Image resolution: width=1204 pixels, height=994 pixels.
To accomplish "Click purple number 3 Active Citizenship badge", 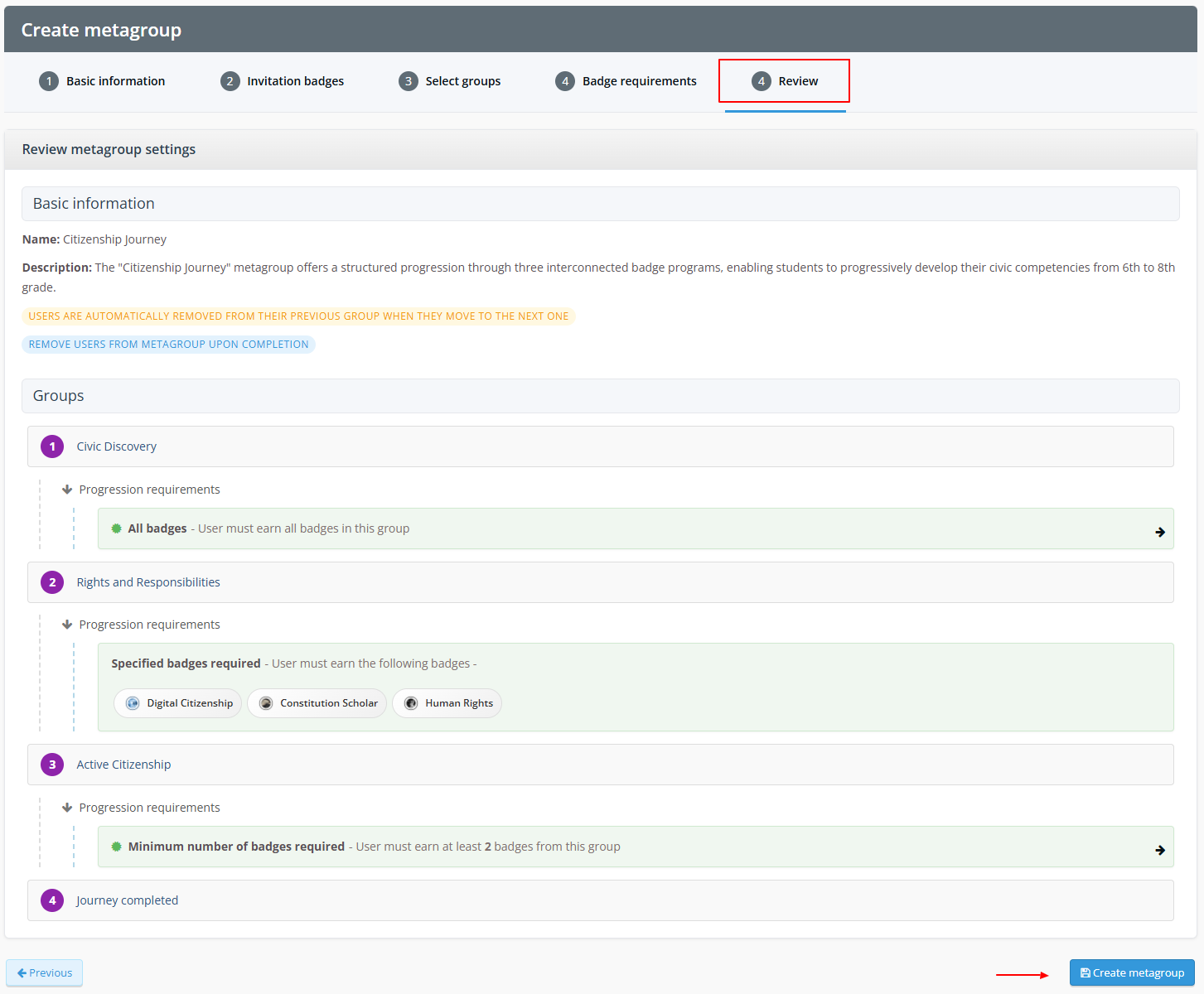I will [52, 765].
